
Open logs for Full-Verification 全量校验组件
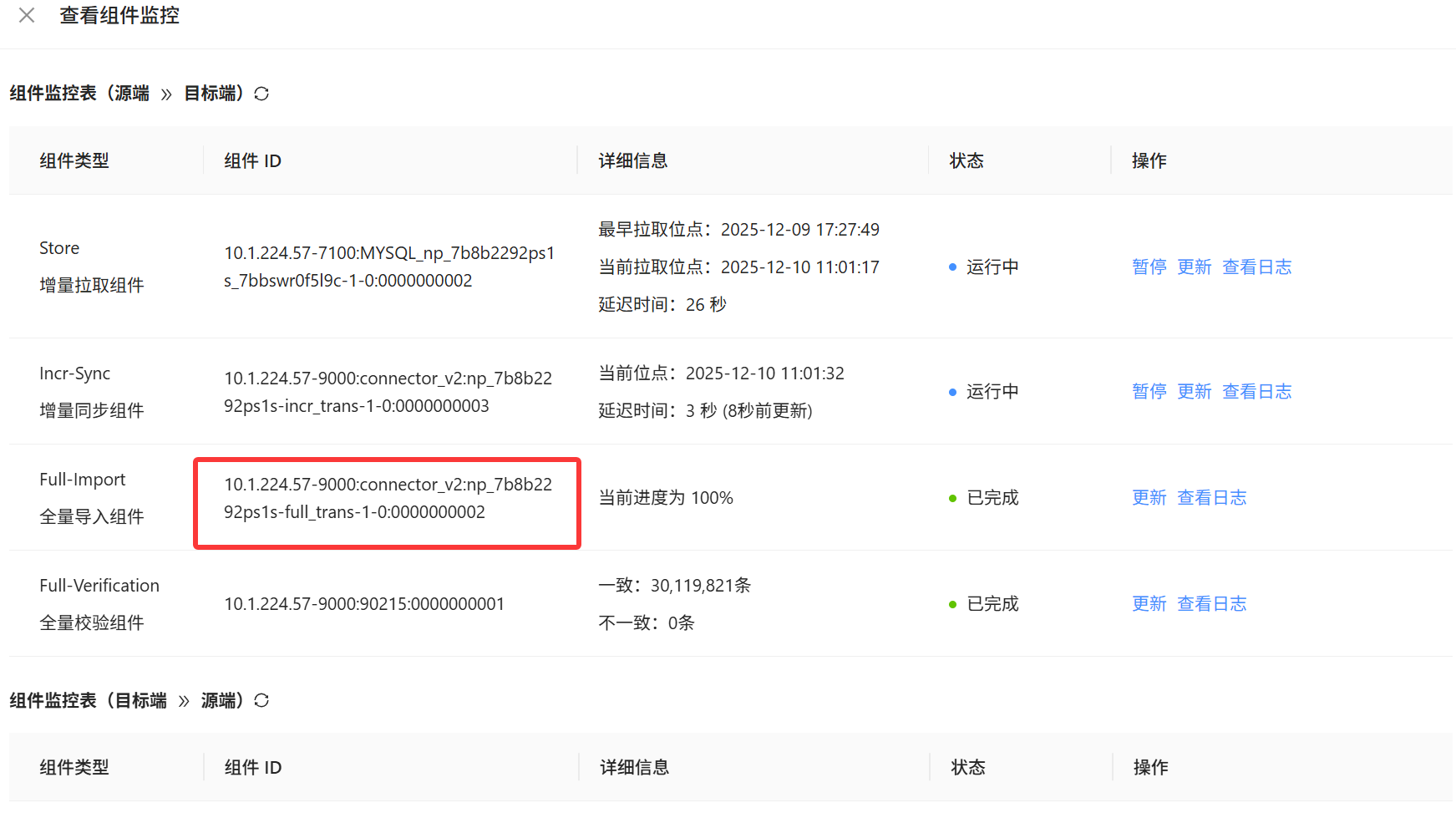[x=1211, y=603]
